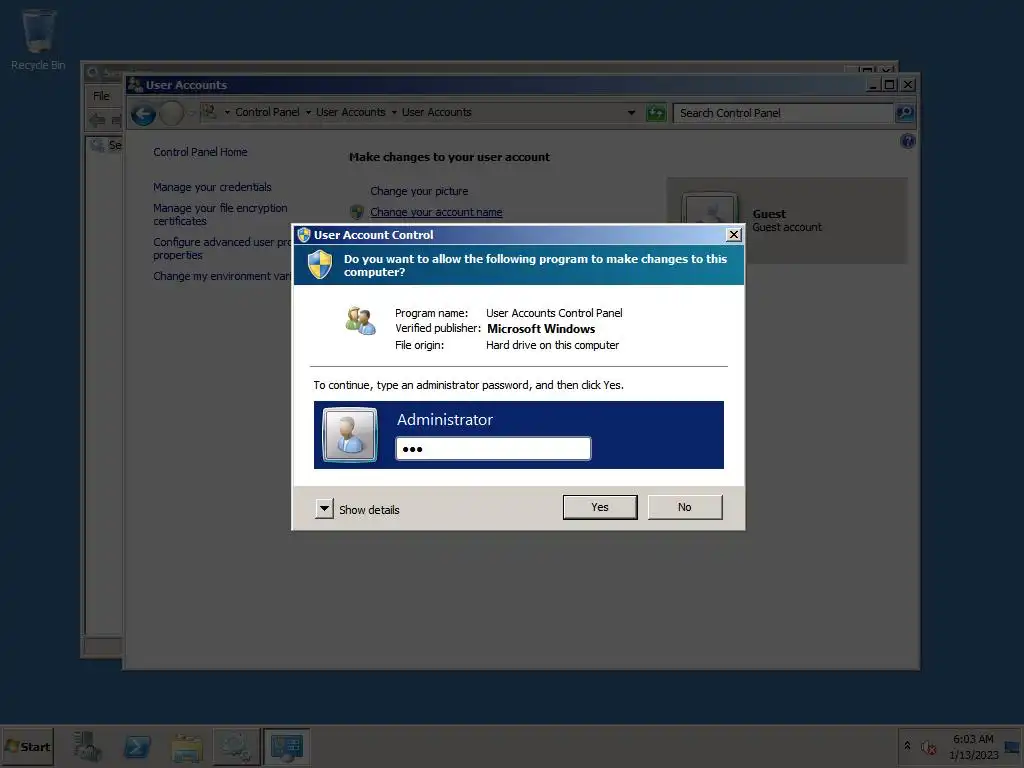Click the back arrow in the back window toolbar
The image size is (1024, 768).
[97, 120]
